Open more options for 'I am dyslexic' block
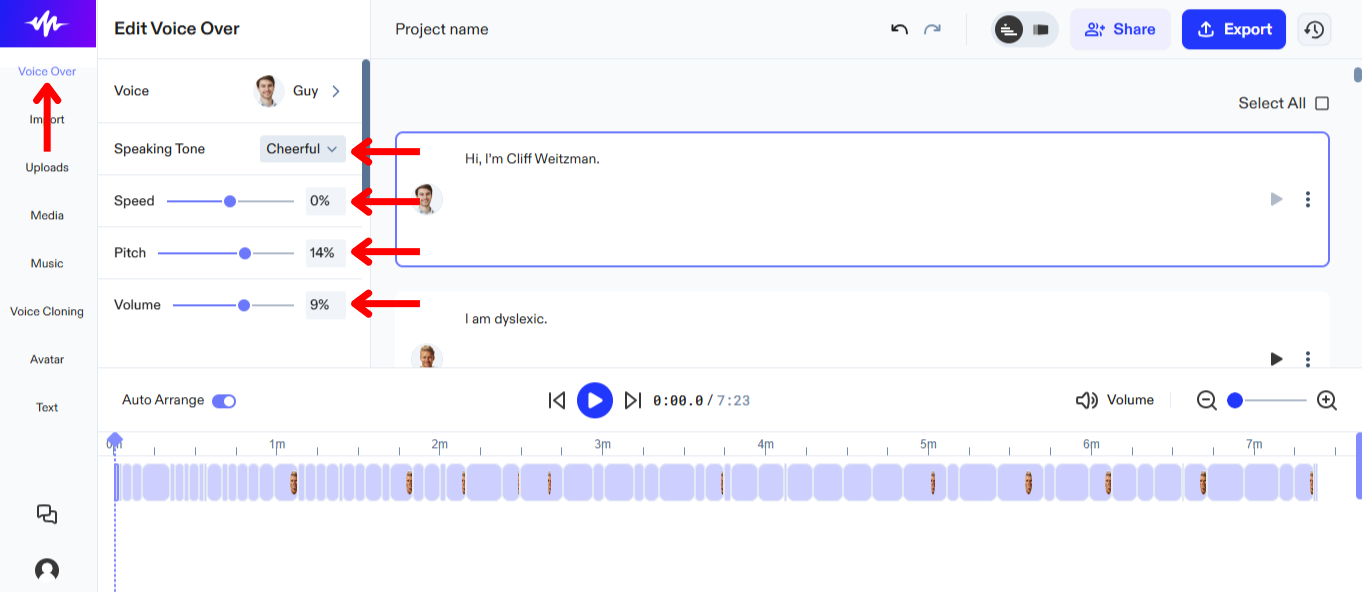The height and width of the screenshot is (592, 1362). coord(1307,357)
